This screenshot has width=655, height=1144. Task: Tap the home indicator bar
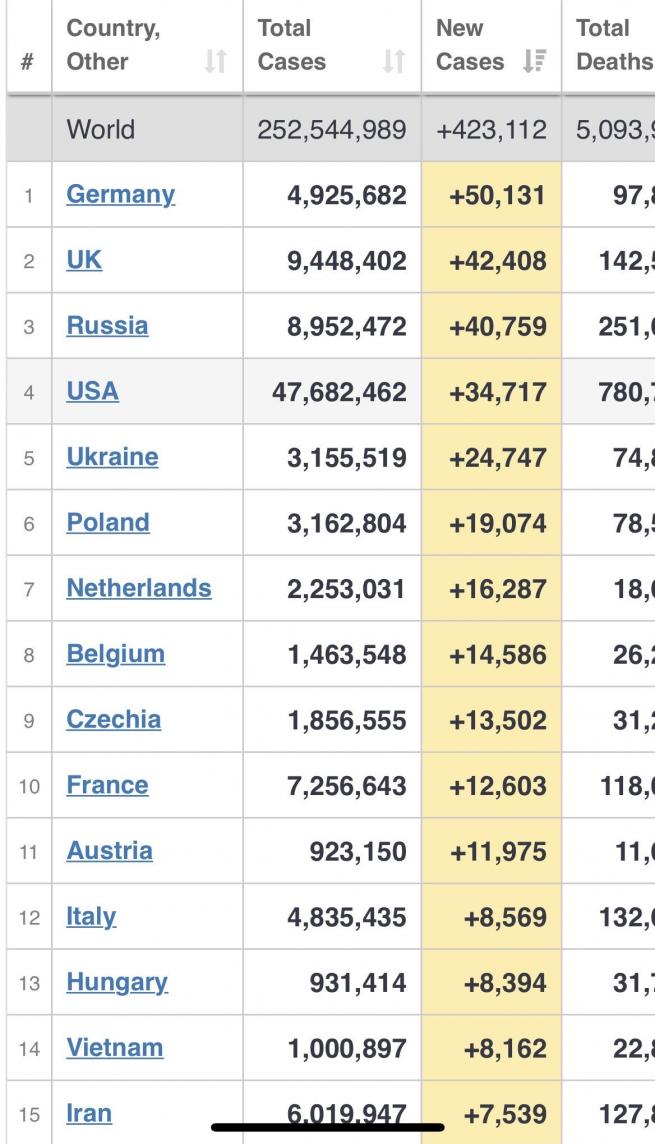328,1127
